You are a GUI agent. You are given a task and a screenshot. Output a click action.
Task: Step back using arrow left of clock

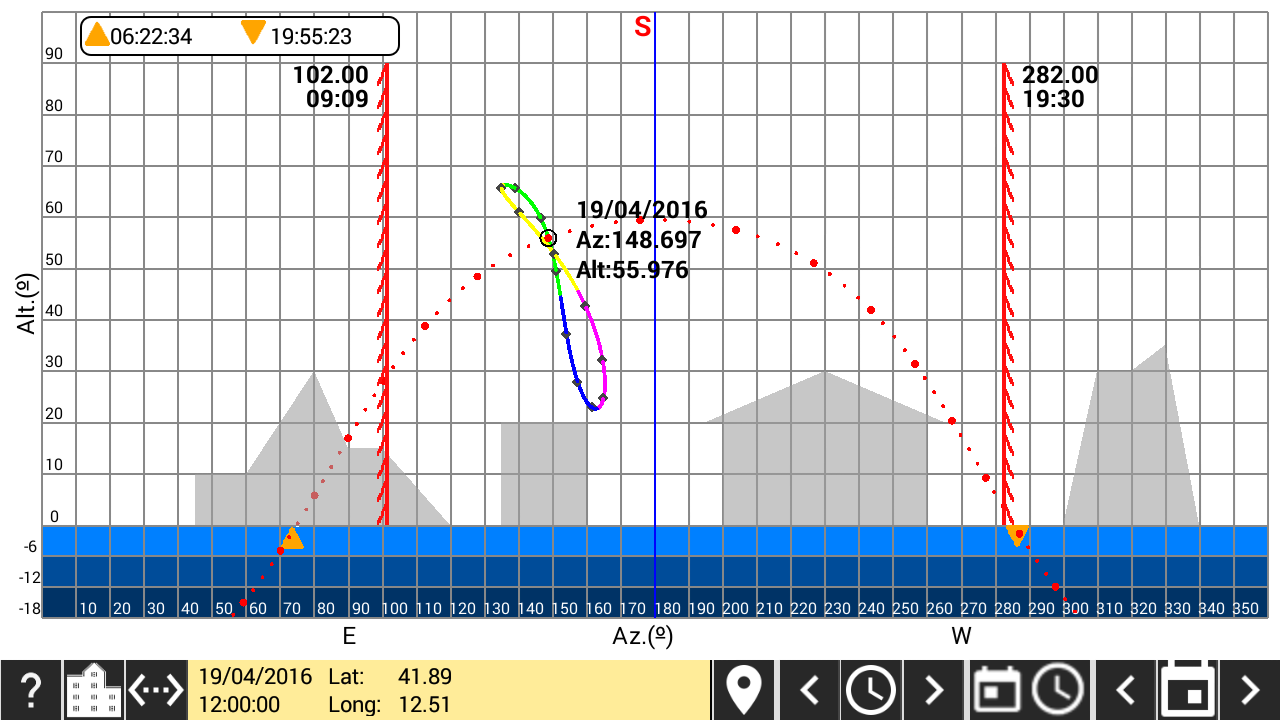pyautogui.click(x=810, y=690)
